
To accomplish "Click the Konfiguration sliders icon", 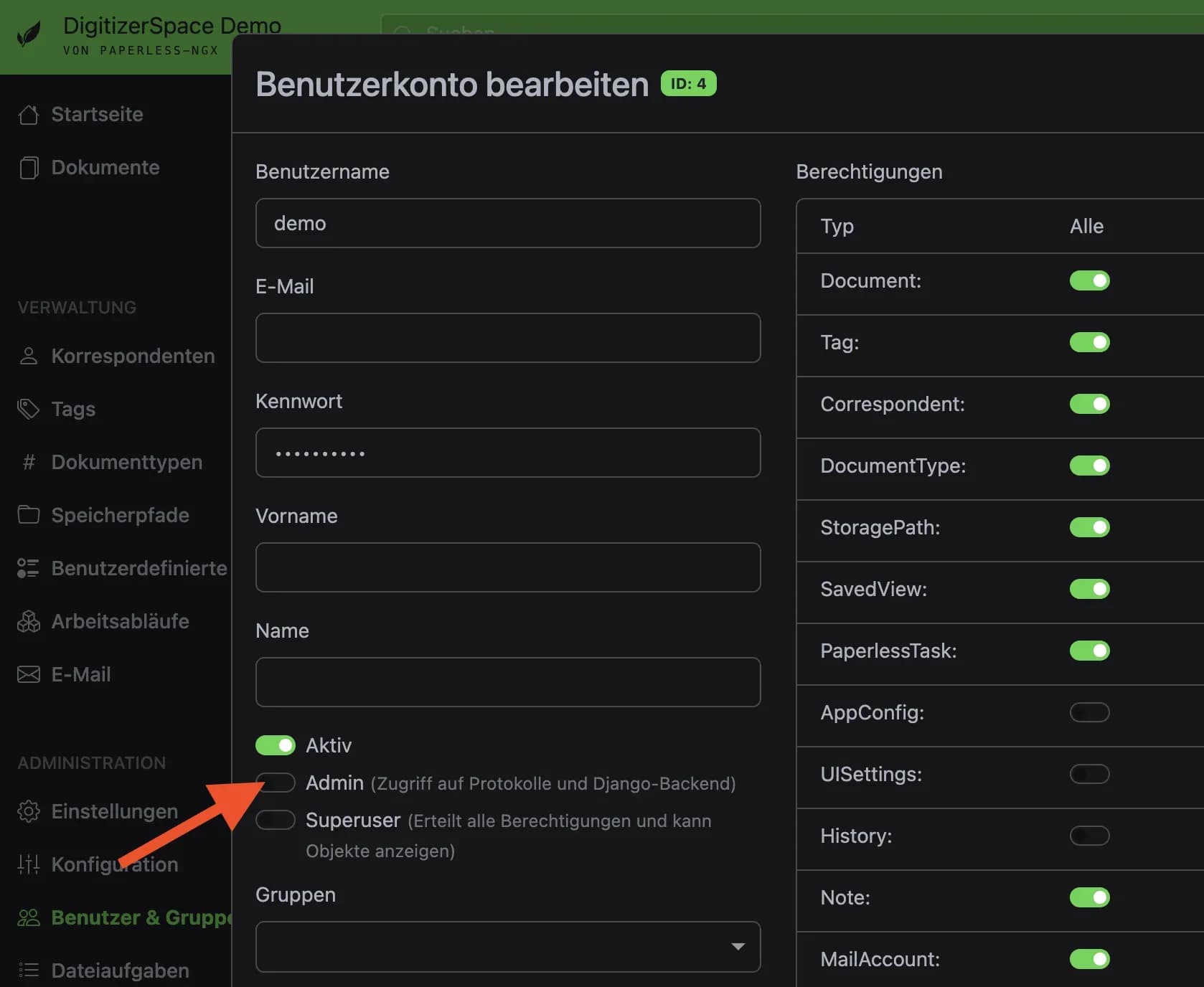I will click(x=29, y=864).
